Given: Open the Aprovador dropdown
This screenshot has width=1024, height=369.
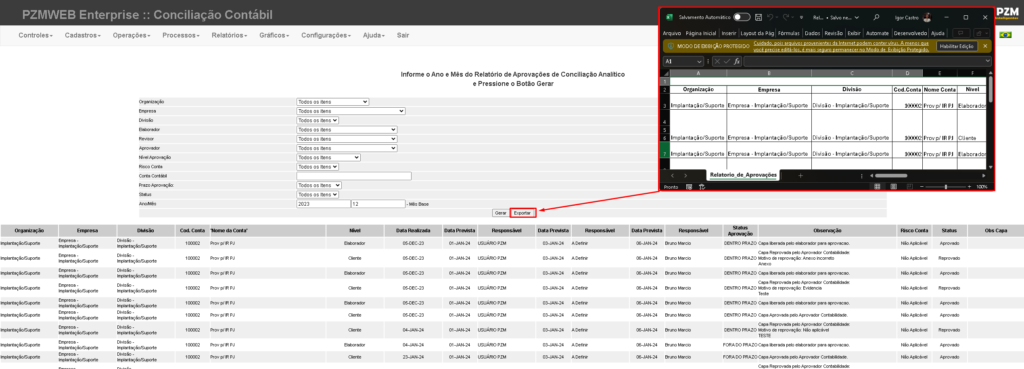Looking at the screenshot, I should coord(346,148).
